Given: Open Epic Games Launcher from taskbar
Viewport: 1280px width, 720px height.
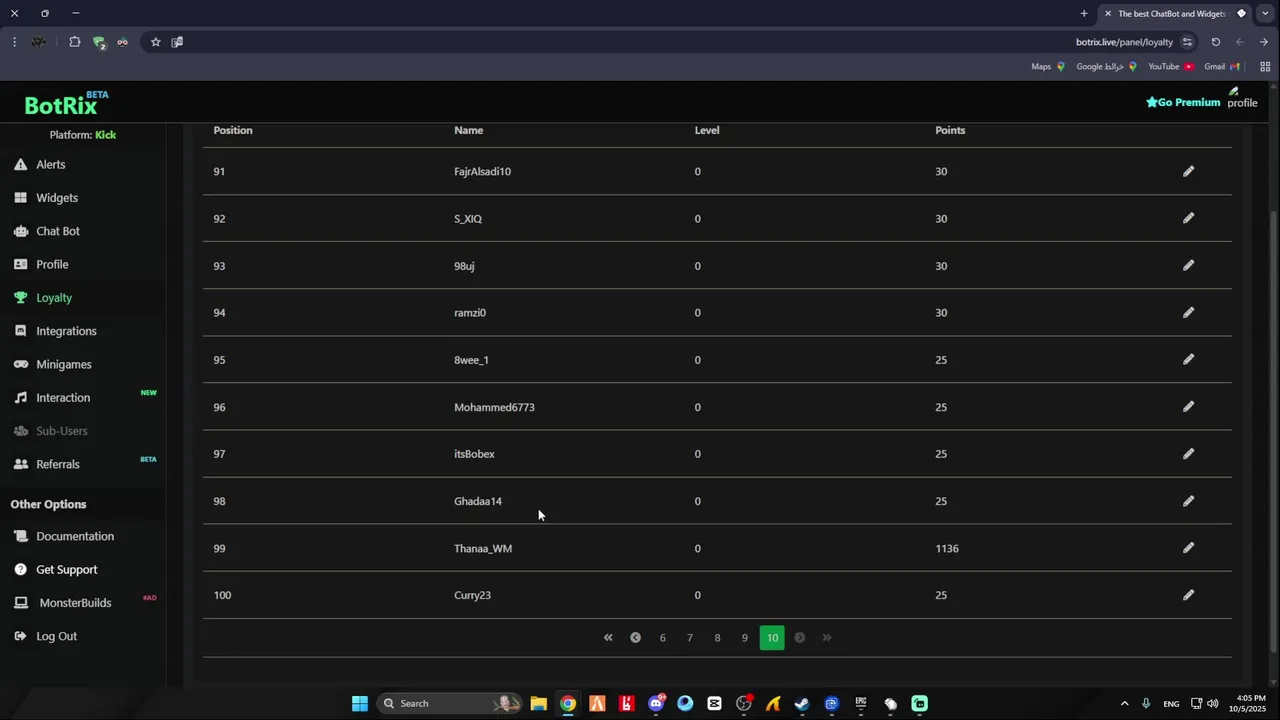Looking at the screenshot, I should [x=861, y=703].
